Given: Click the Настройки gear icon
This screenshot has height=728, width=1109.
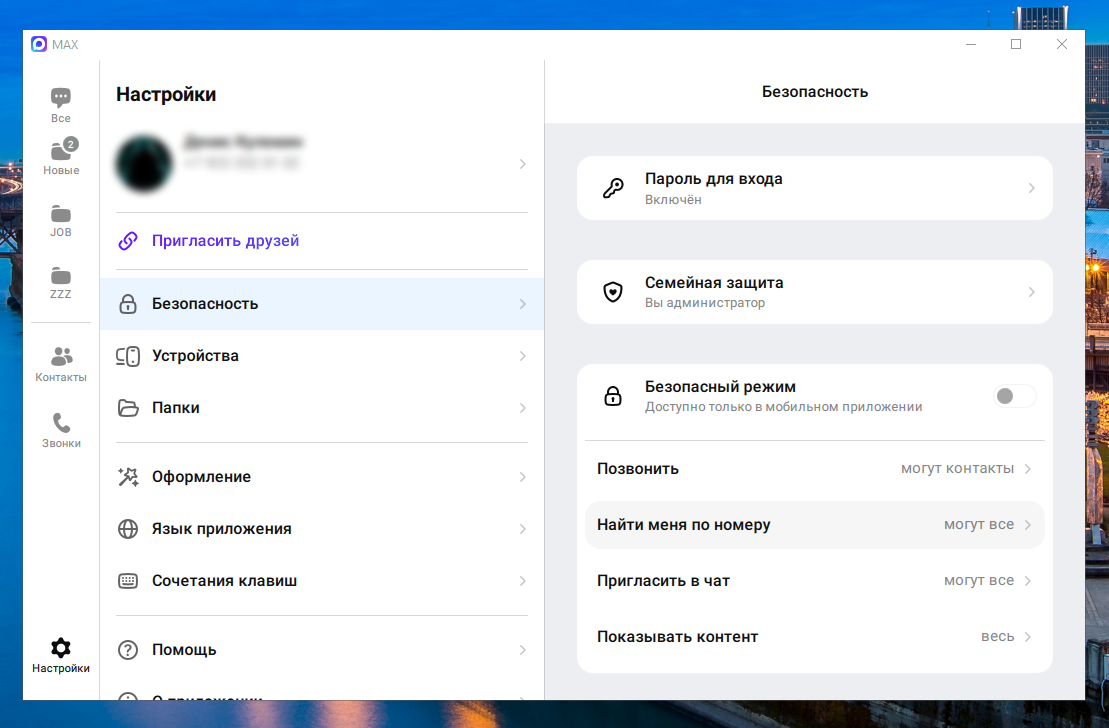Looking at the screenshot, I should coord(61,648).
